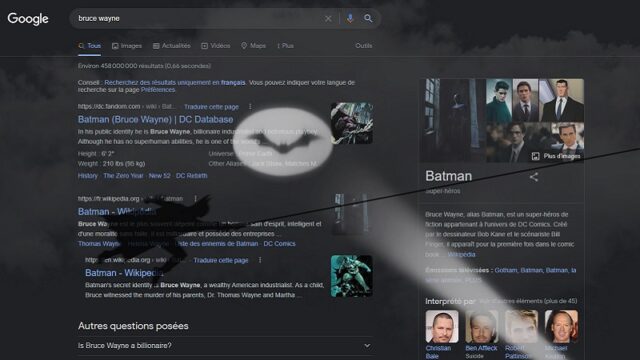
Task: Clear the search box with X icon
Action: click(x=328, y=18)
